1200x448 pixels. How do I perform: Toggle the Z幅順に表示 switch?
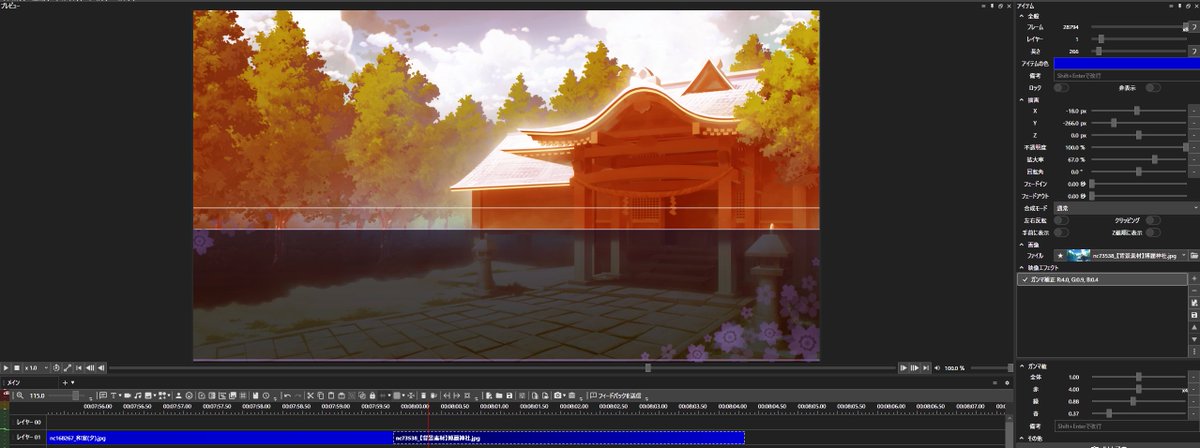pyautogui.click(x=1153, y=232)
